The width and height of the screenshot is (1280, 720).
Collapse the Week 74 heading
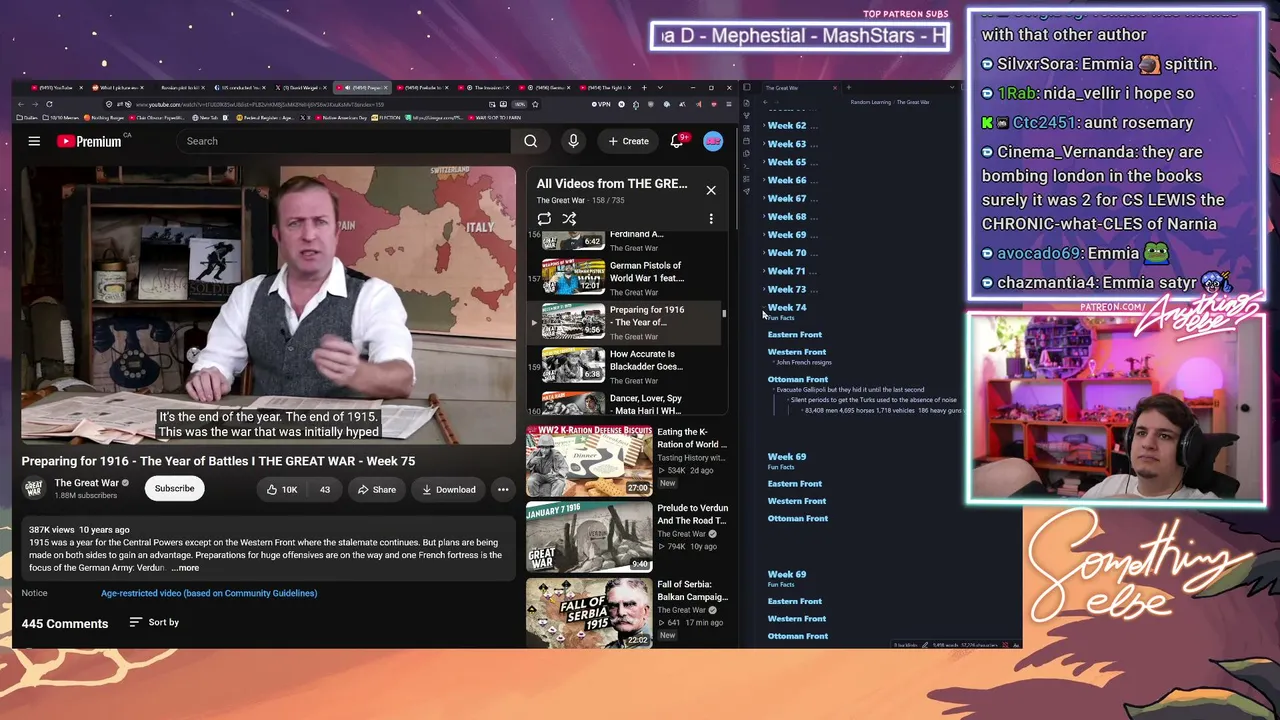764,307
